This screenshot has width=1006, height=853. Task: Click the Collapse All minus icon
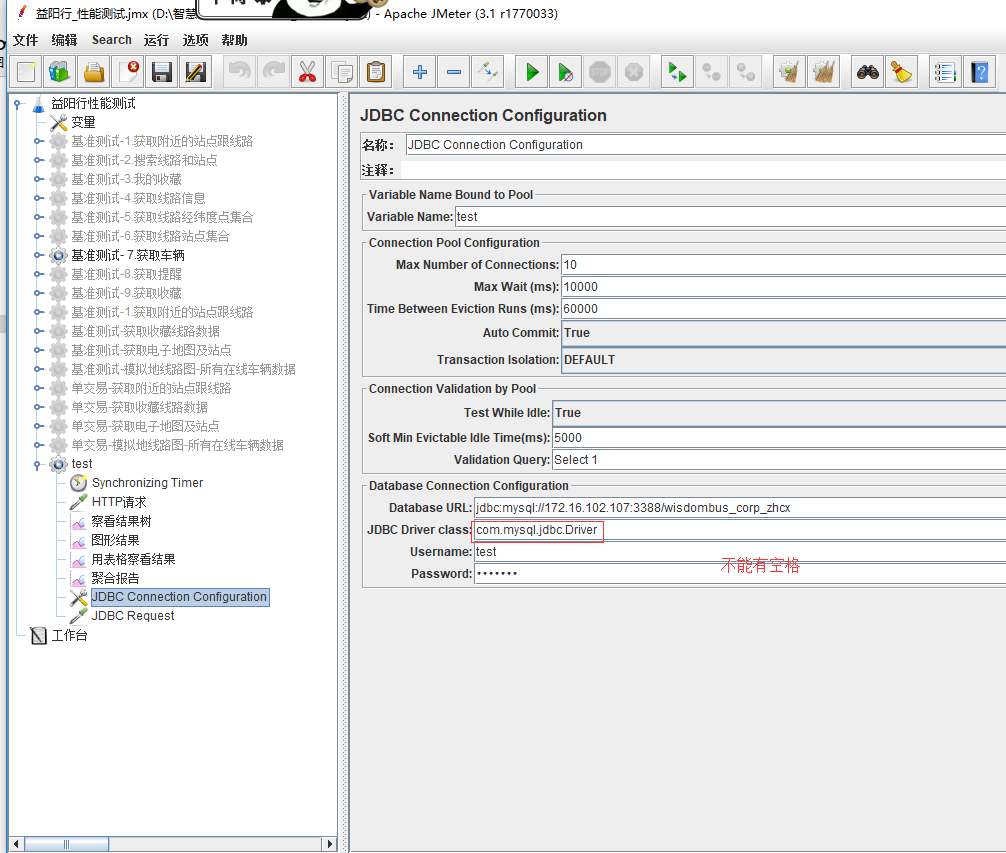pyautogui.click(x=454, y=72)
